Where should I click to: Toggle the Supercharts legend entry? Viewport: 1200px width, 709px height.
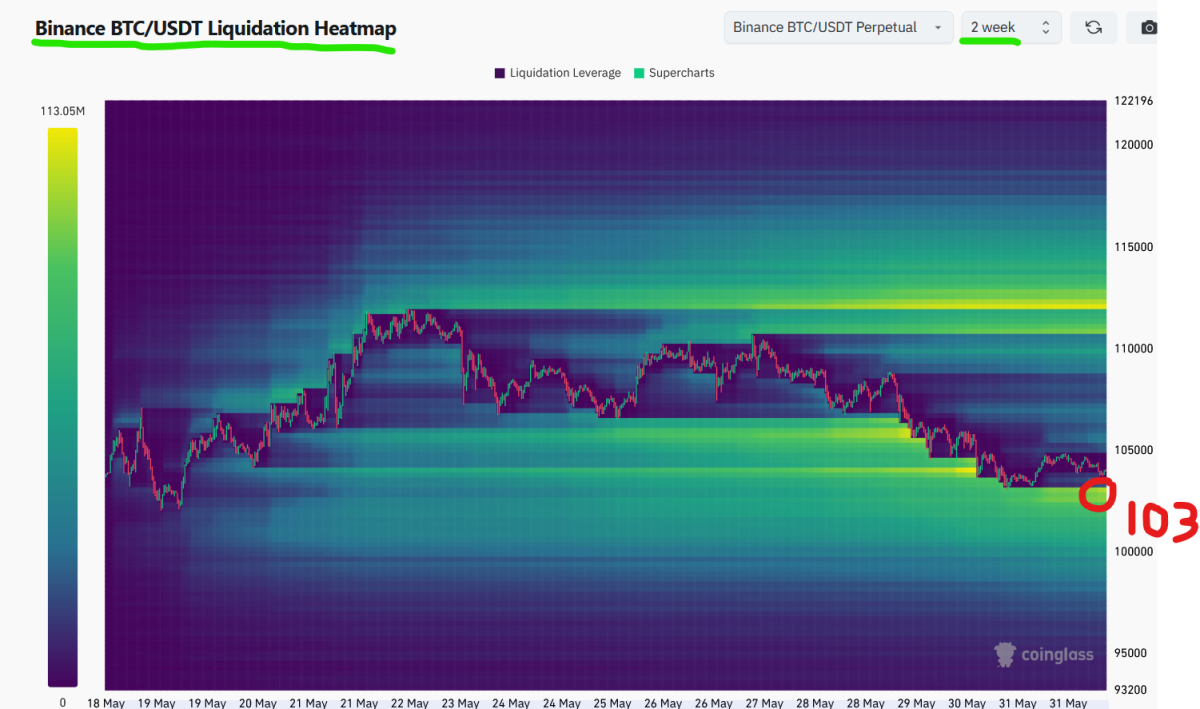pyautogui.click(x=674, y=73)
